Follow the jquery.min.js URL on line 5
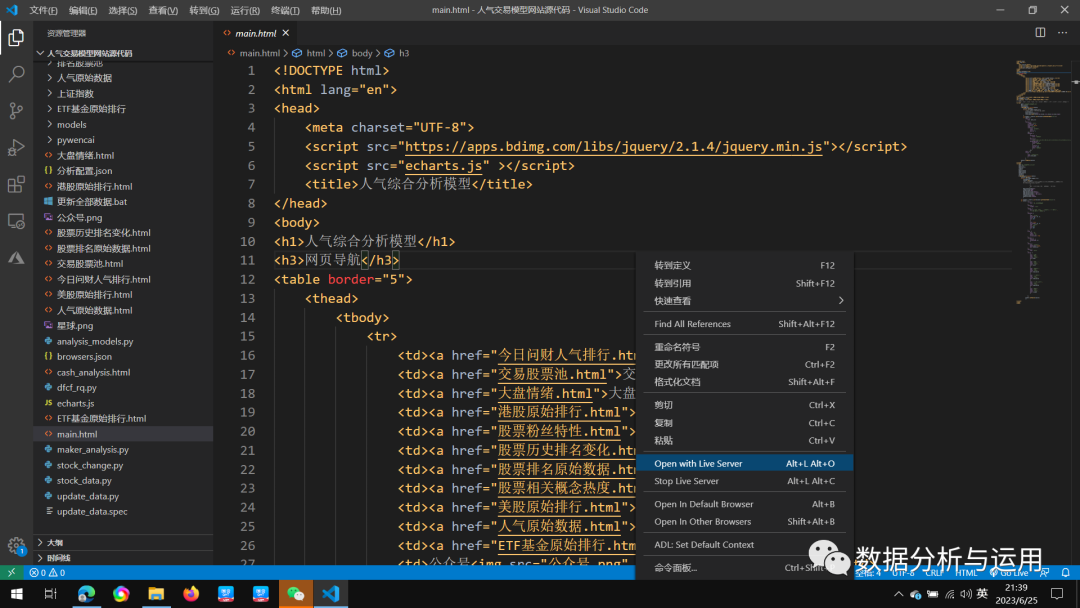 [x=614, y=147]
